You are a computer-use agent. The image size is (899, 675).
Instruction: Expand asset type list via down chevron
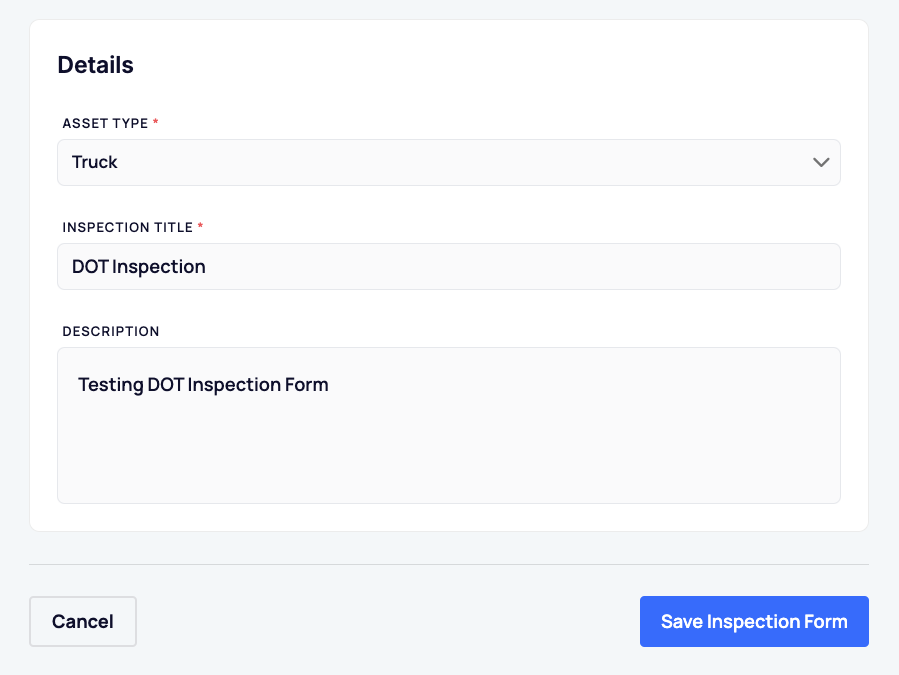tap(821, 162)
